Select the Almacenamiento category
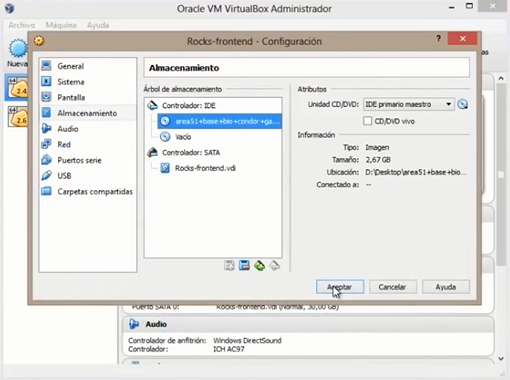510x380 pixels. coord(87,113)
